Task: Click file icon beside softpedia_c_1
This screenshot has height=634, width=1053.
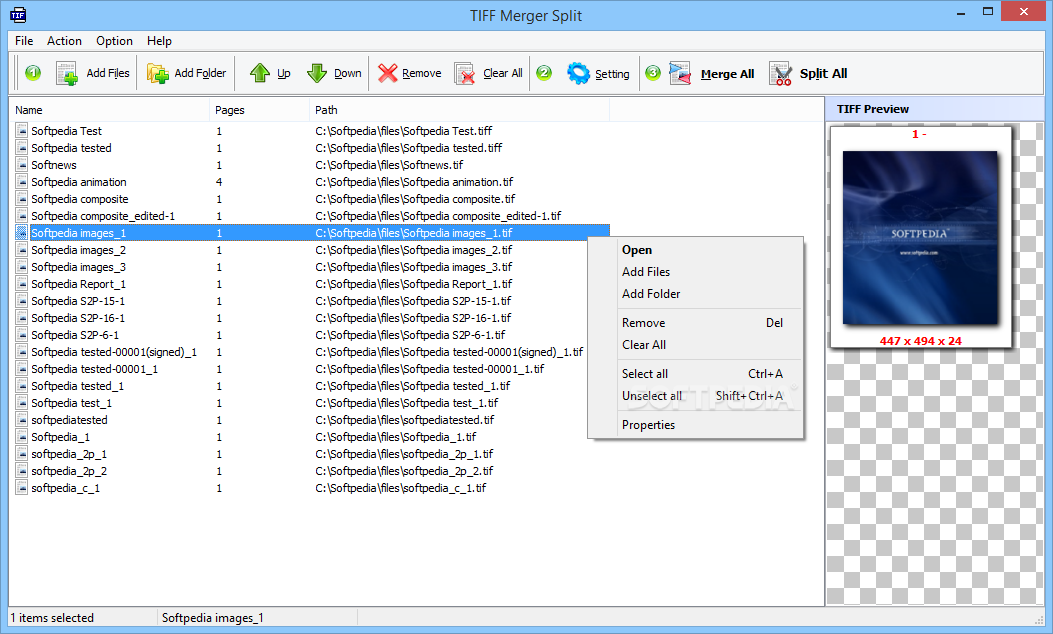Action: (21, 488)
